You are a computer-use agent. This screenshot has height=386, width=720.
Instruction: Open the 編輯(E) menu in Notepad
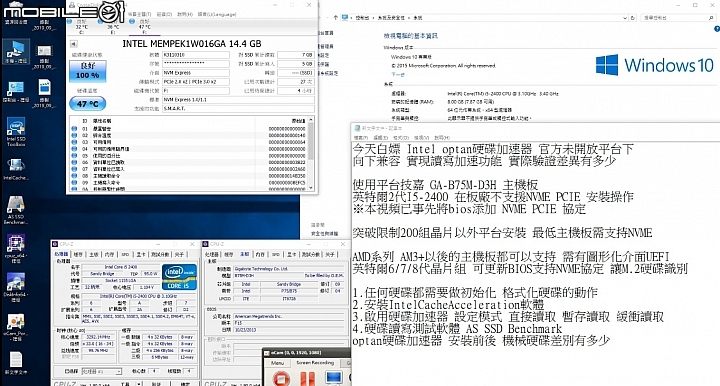coord(381,138)
